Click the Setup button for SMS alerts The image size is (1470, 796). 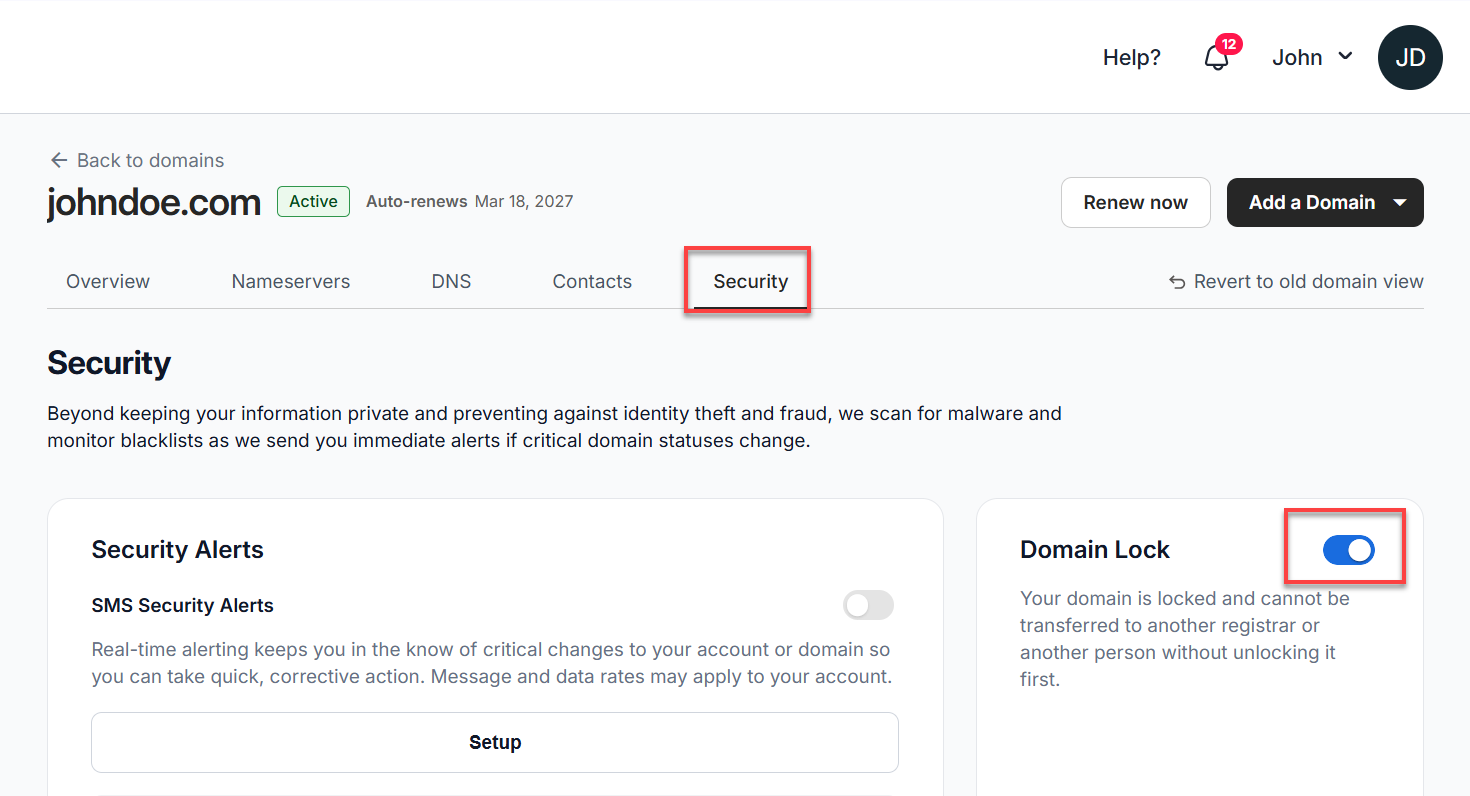[x=495, y=742]
